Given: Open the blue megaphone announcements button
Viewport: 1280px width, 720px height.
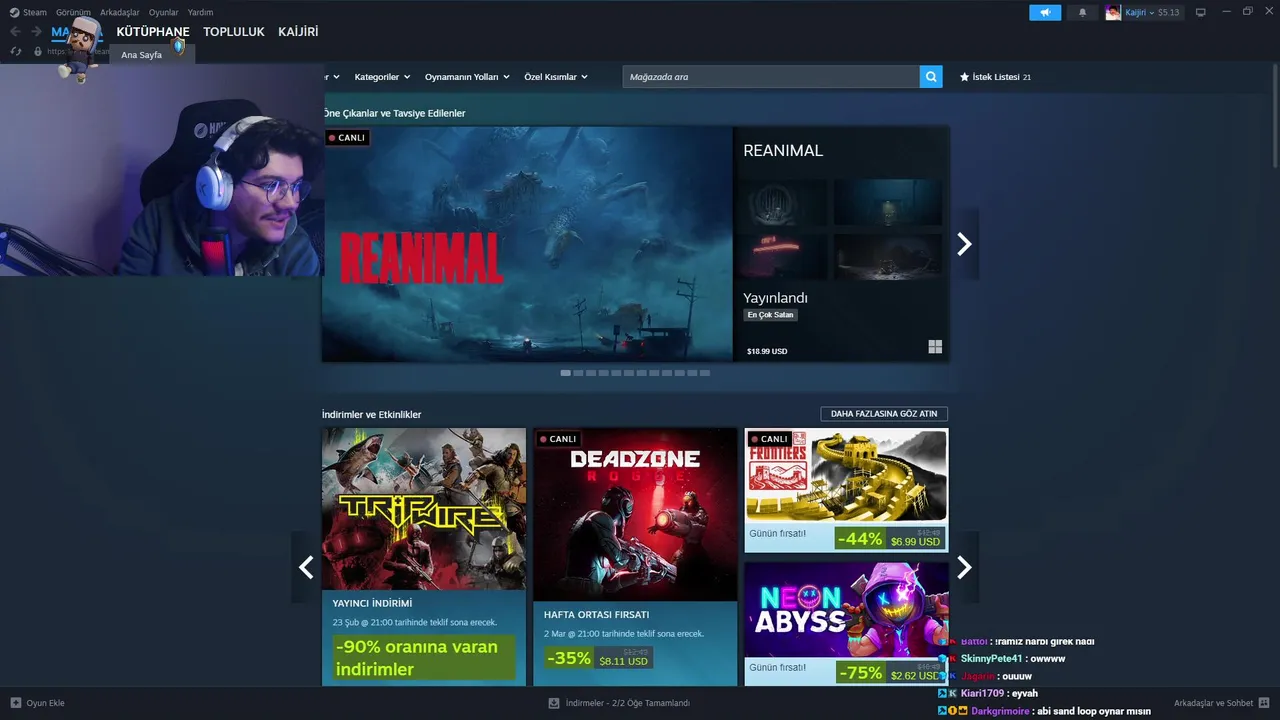Looking at the screenshot, I should coord(1045,12).
